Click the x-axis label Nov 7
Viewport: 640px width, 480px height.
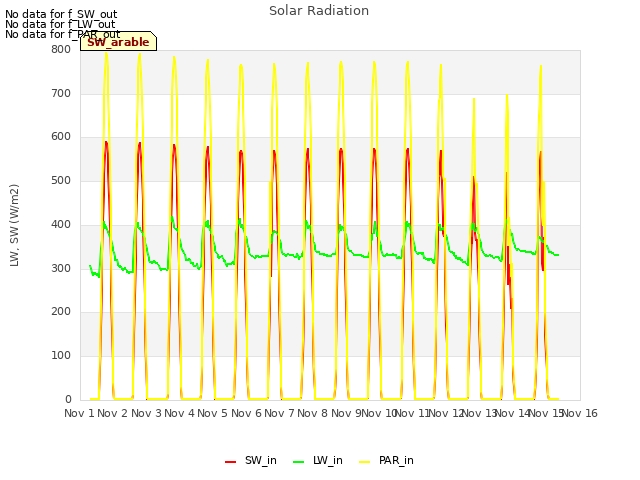click(279, 413)
